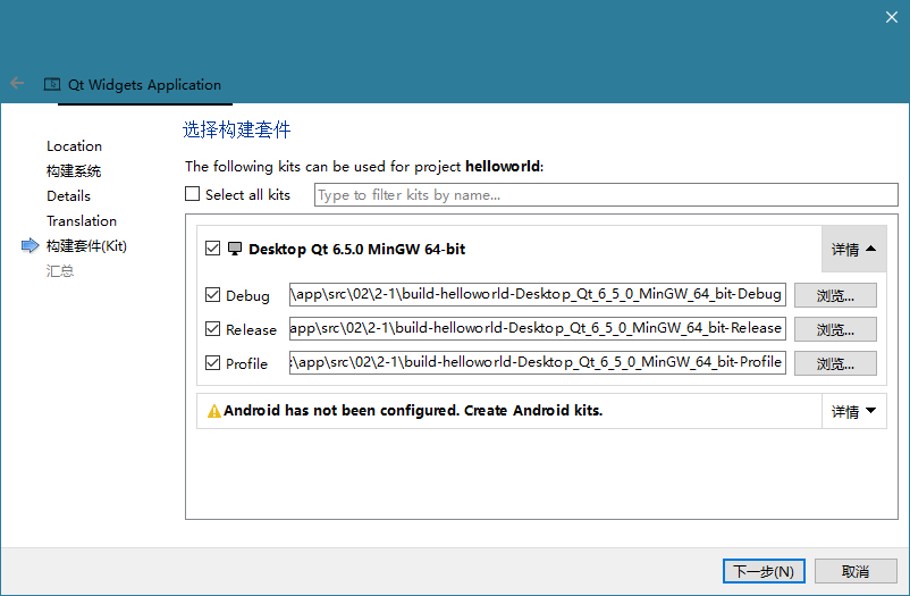This screenshot has height=596, width=911.
Task: Click the Qt Widgets Application title text
Action: (x=145, y=85)
